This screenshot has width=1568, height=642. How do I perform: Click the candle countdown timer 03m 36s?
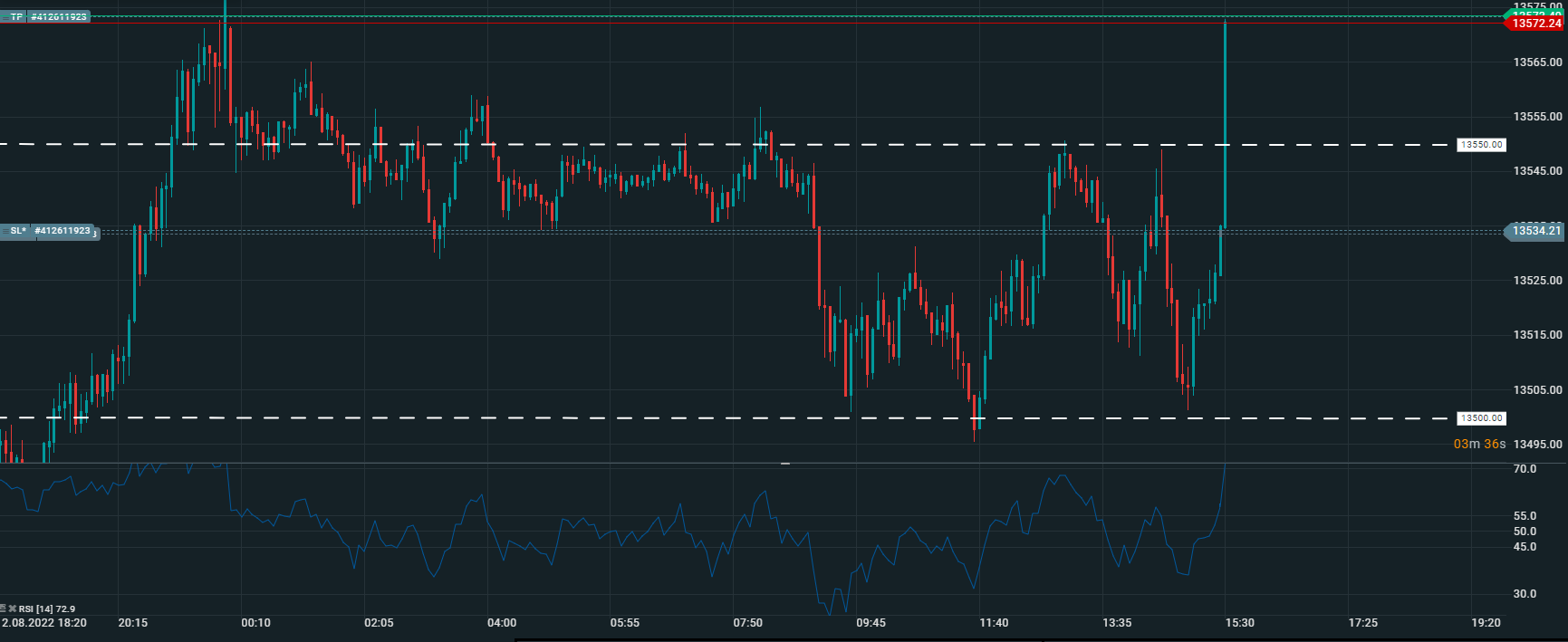click(x=1479, y=444)
